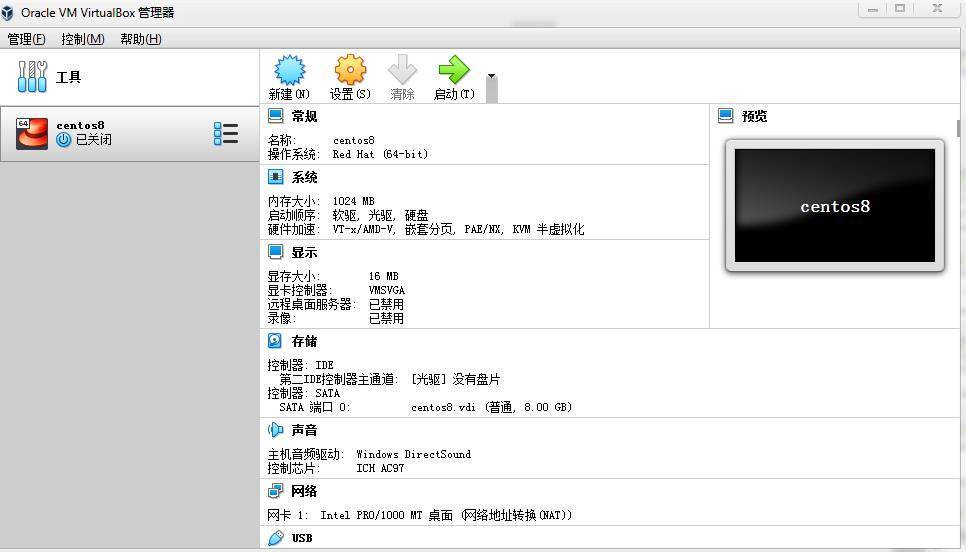This screenshot has height=552, width=966.
Task: Click the boot order 软驱, 光驱, 硬盘
Action: (x=380, y=215)
